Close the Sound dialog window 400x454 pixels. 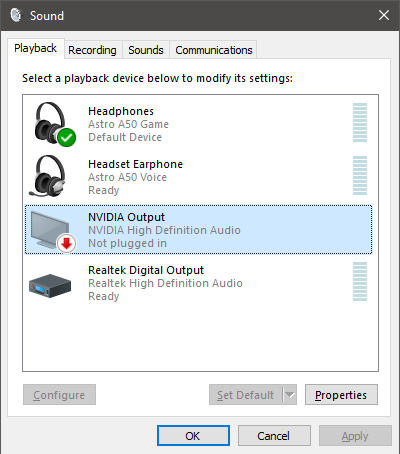[x=384, y=15]
